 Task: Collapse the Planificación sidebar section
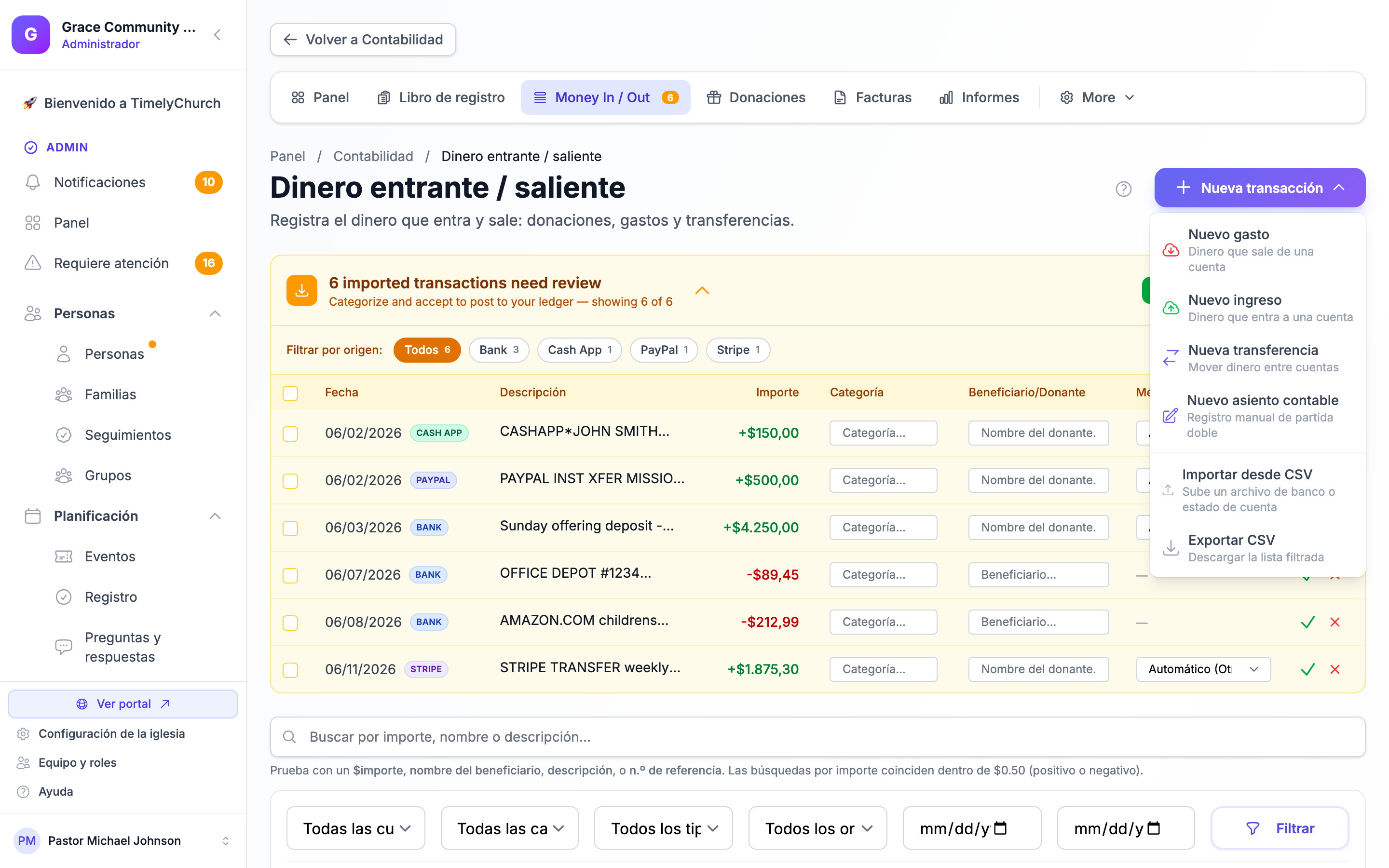click(x=215, y=516)
